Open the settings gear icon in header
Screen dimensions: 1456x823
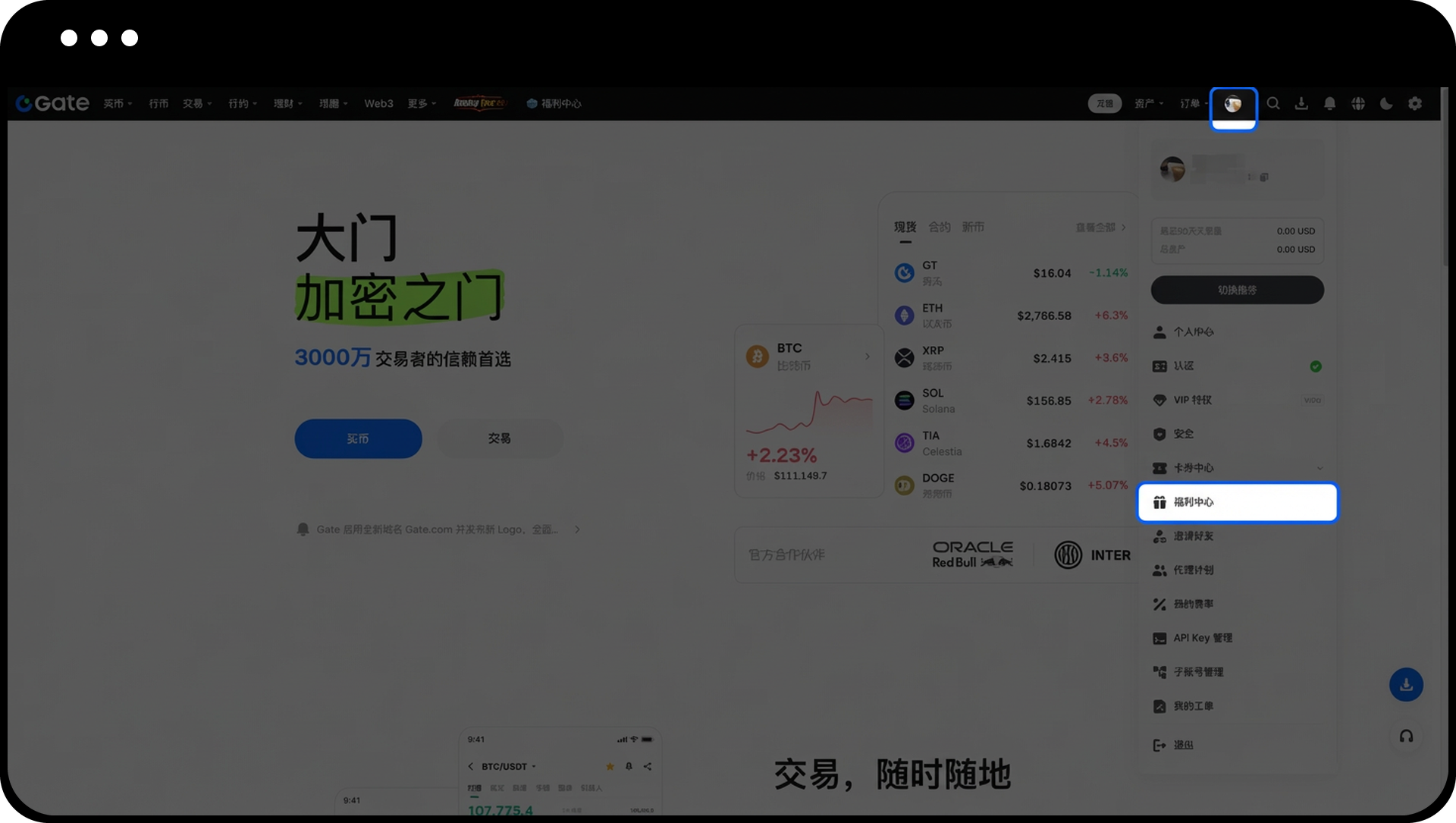[x=1415, y=104]
